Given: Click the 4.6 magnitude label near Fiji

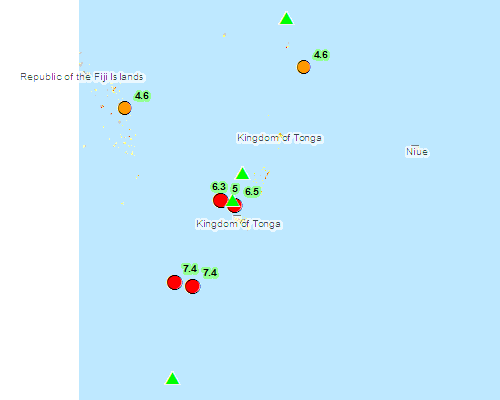Looking at the screenshot, I should point(142,96).
